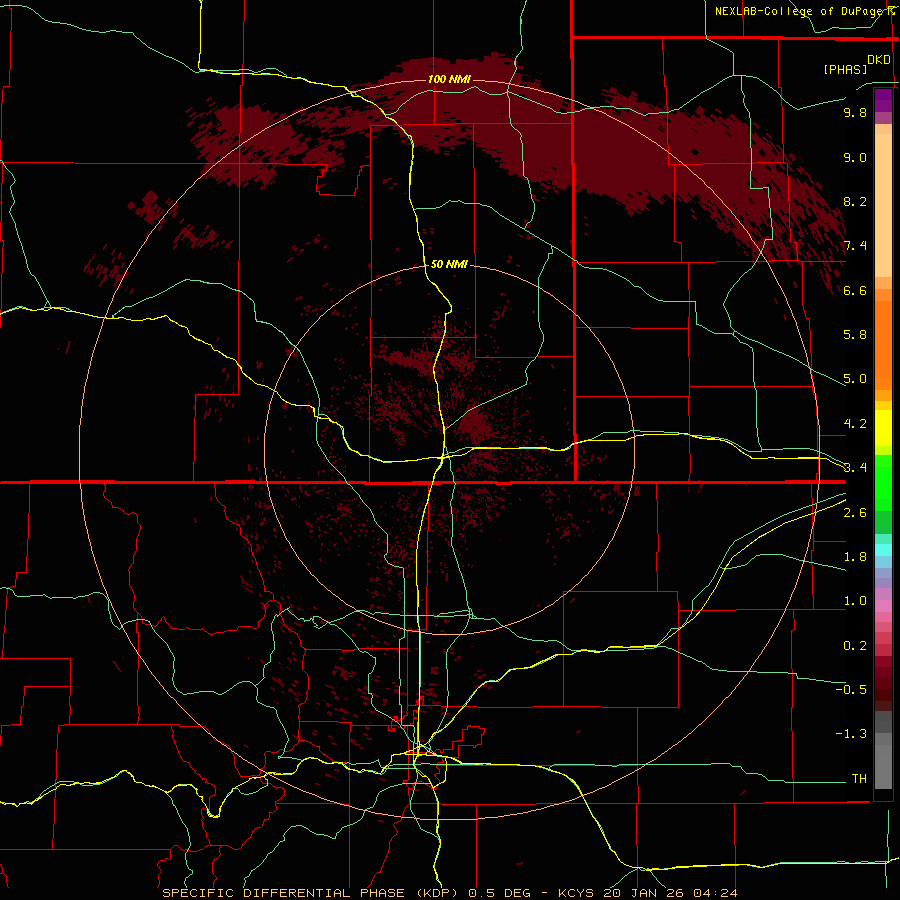
Task: Click the 4.2 value on the color scale
Action: tap(855, 424)
